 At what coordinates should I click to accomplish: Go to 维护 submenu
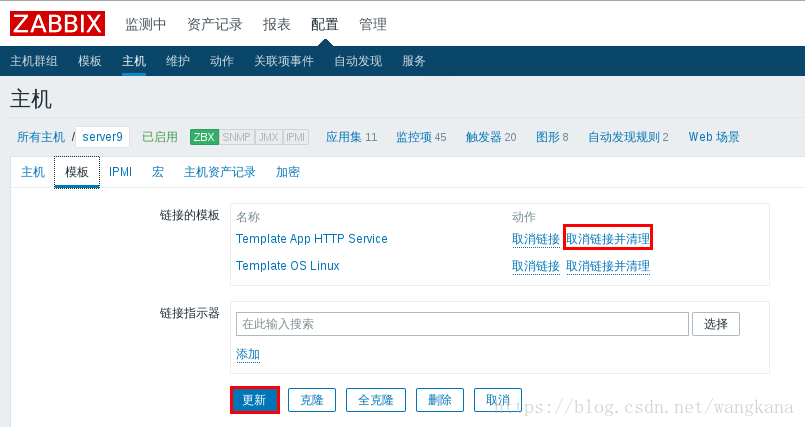pos(178,61)
